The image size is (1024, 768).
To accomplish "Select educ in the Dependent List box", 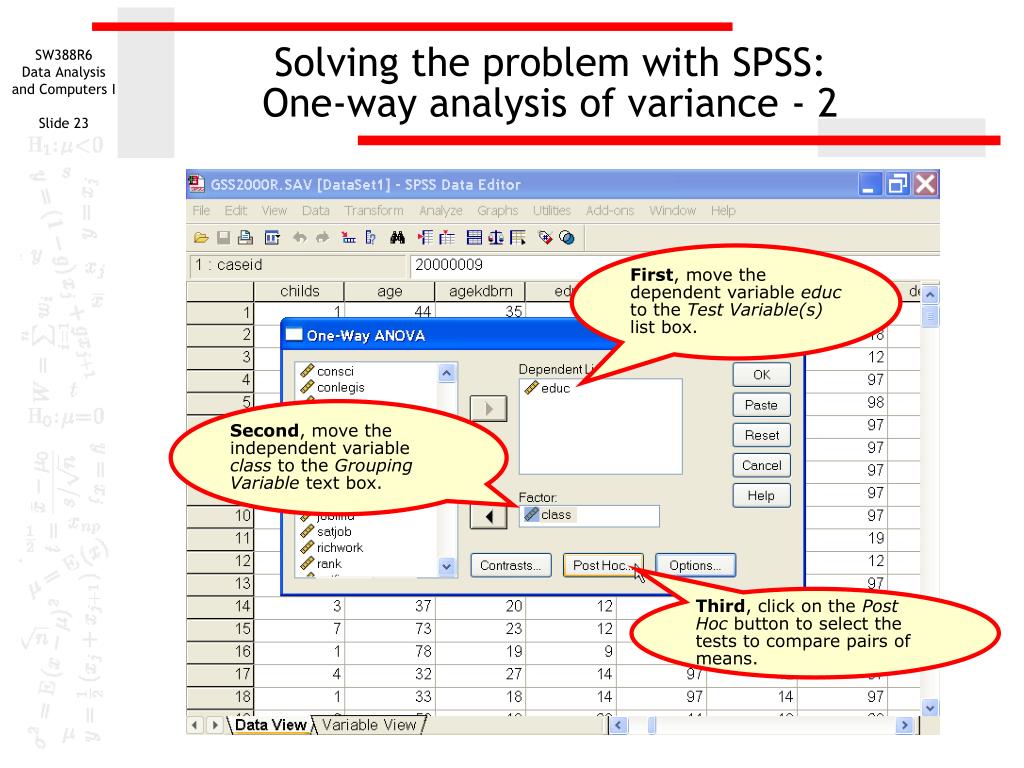I will point(547,388).
